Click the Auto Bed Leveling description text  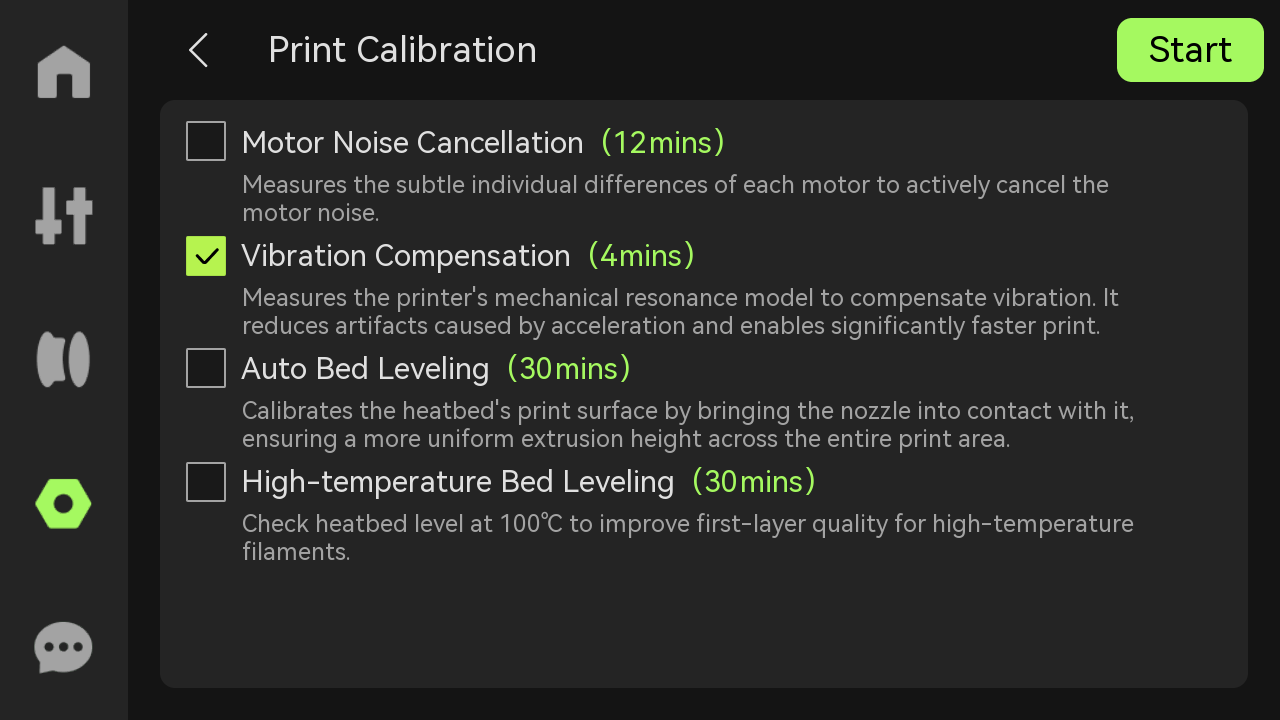pyautogui.click(x=688, y=425)
